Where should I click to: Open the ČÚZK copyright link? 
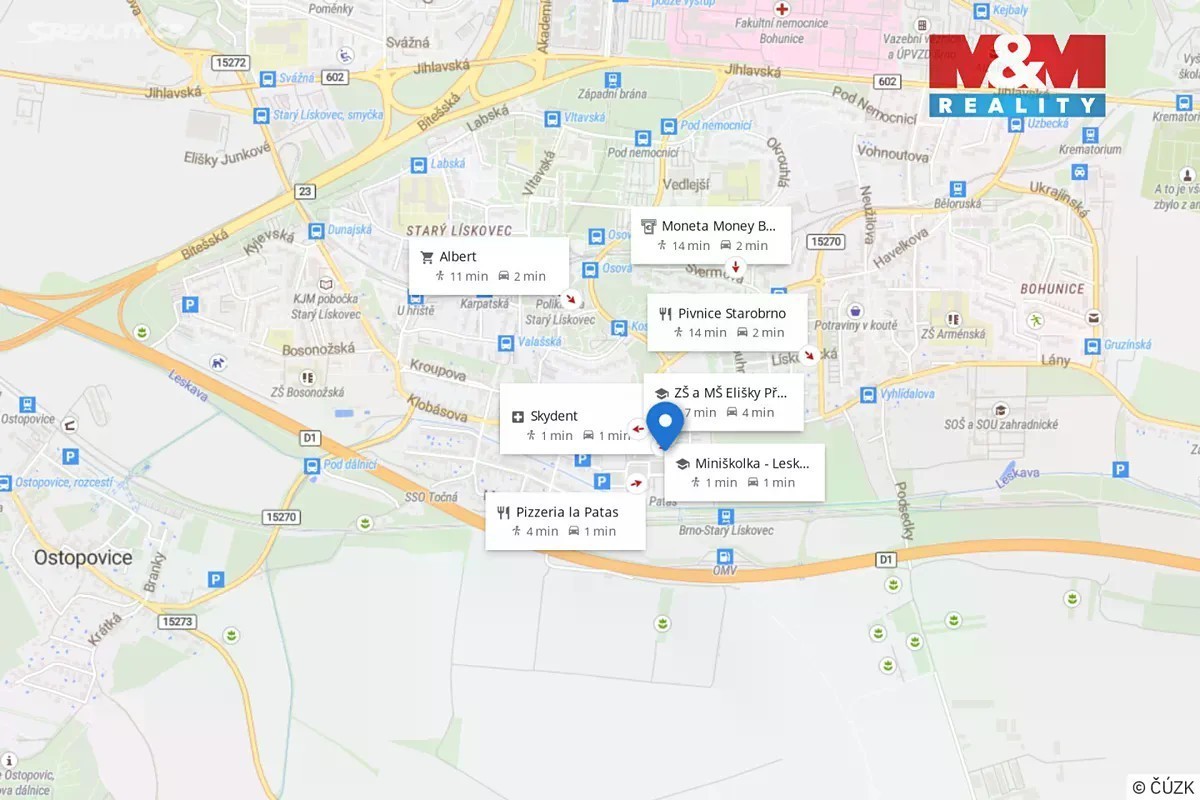pyautogui.click(x=1163, y=786)
